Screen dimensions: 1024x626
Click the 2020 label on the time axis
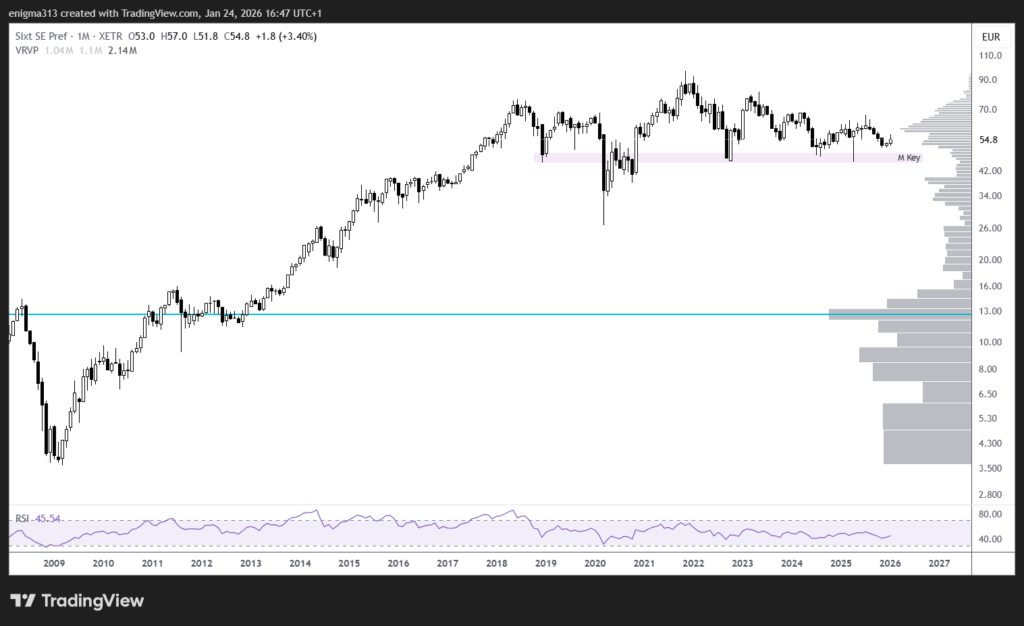pyautogui.click(x=596, y=563)
